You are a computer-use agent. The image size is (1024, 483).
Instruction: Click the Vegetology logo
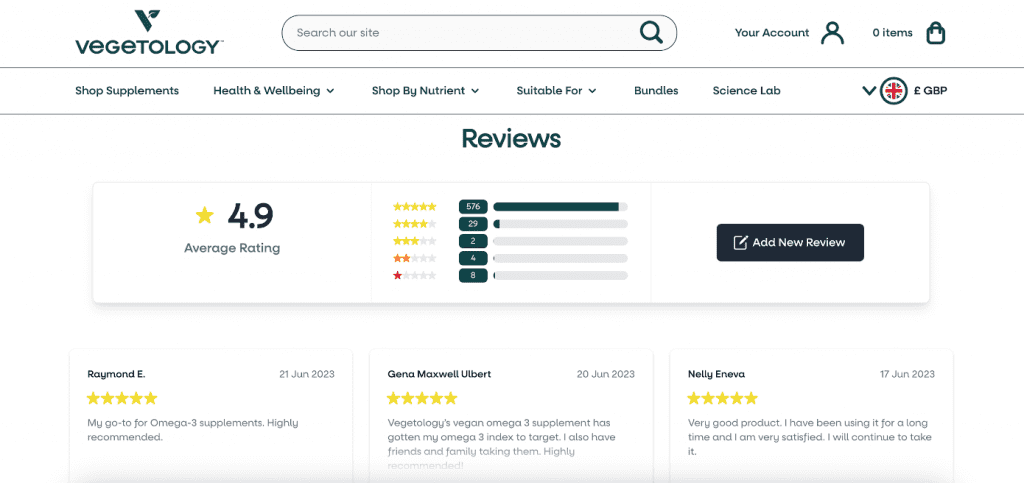tap(149, 33)
